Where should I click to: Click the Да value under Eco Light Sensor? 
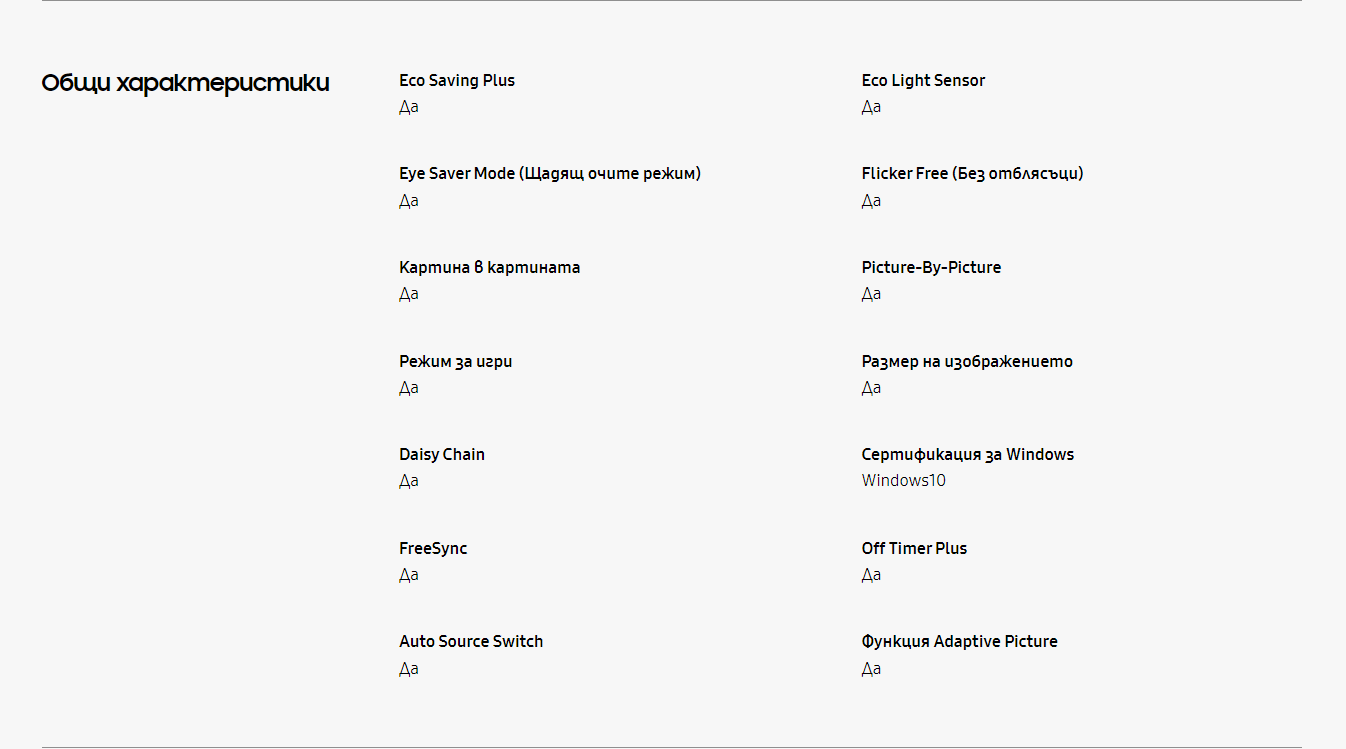click(872, 107)
